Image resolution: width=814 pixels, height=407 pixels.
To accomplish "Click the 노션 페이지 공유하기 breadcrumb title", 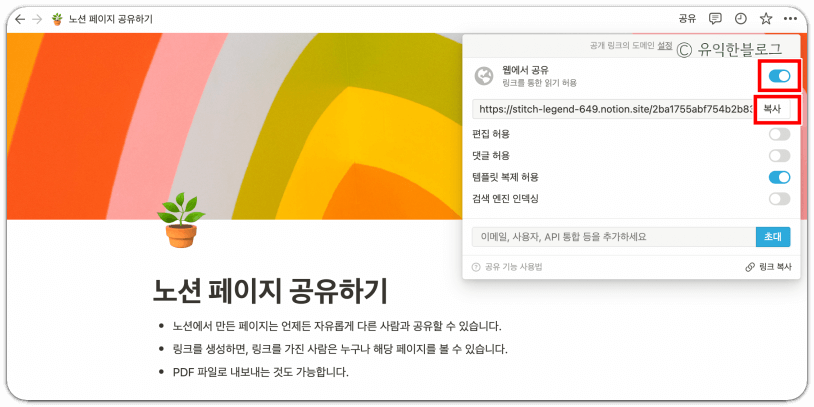I will point(111,20).
